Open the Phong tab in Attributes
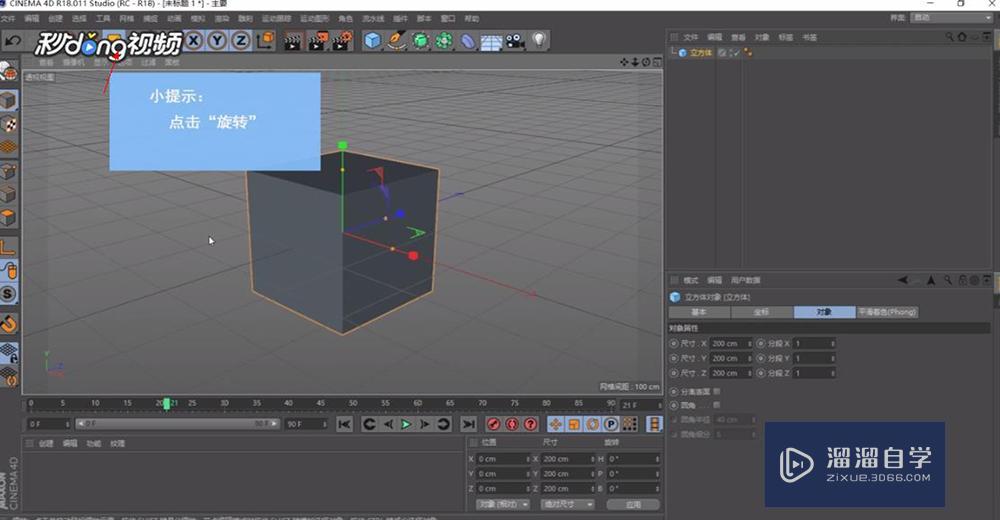Image resolution: width=1000 pixels, height=520 pixels. (x=886, y=312)
